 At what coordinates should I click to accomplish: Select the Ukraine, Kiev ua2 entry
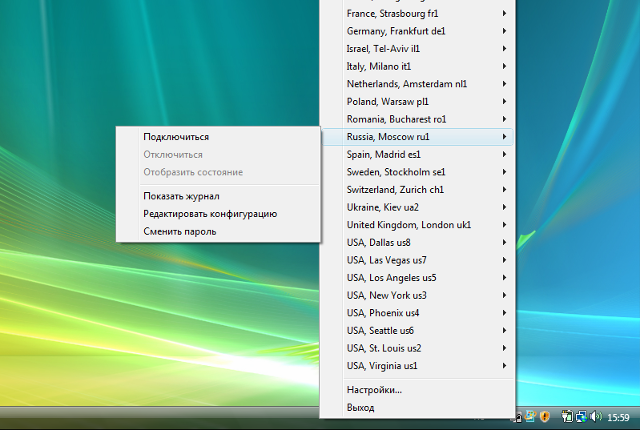pyautogui.click(x=417, y=207)
